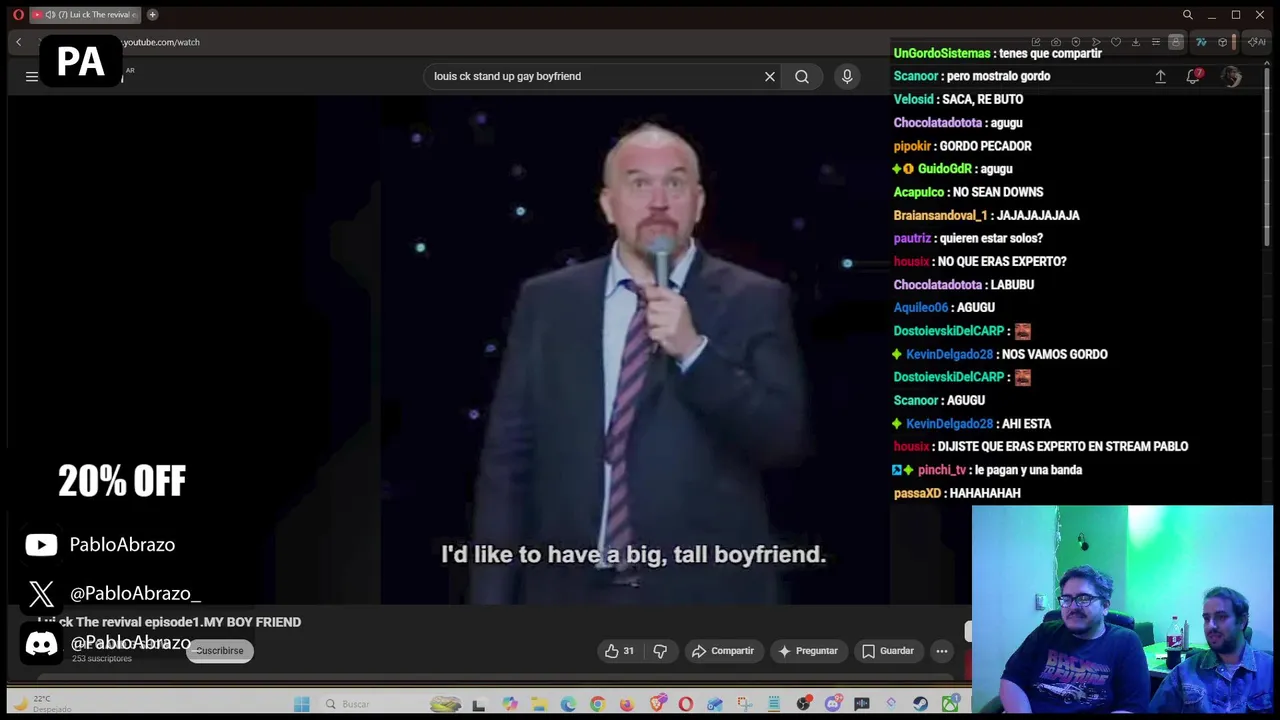Open Brave browser from taskbar
The height and width of the screenshot is (720, 1280).
[x=657, y=704]
